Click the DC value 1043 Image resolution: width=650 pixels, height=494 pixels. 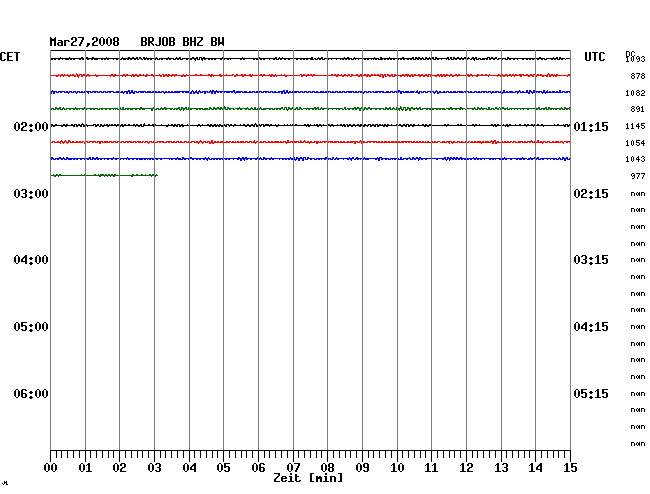[635, 159]
